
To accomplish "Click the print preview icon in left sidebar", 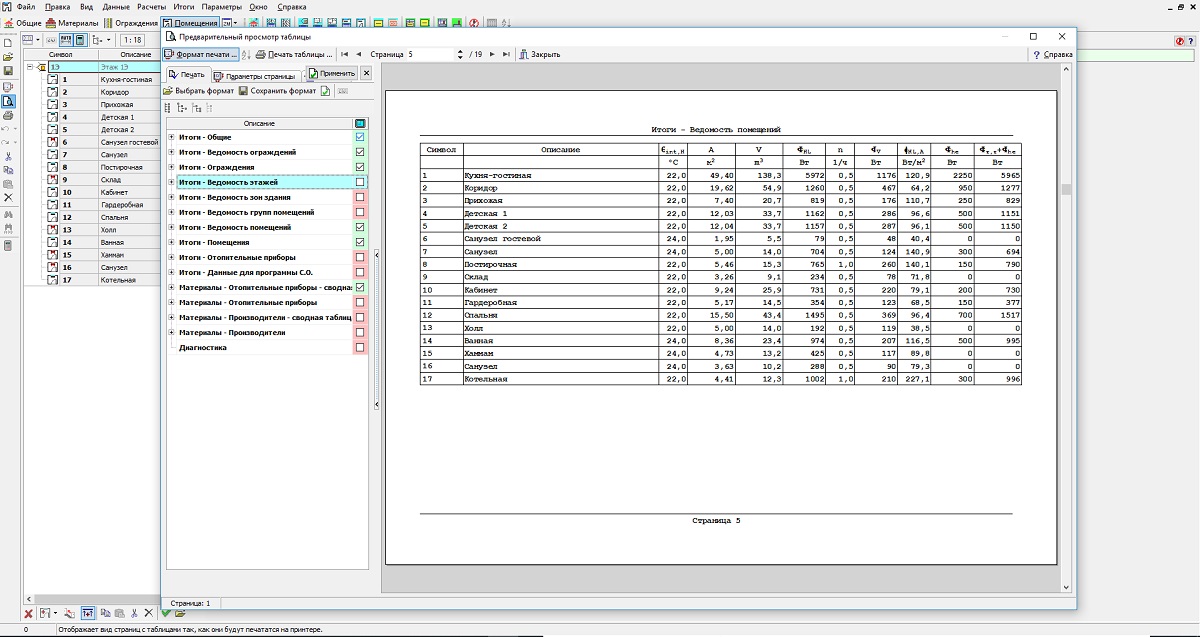I will coord(8,101).
